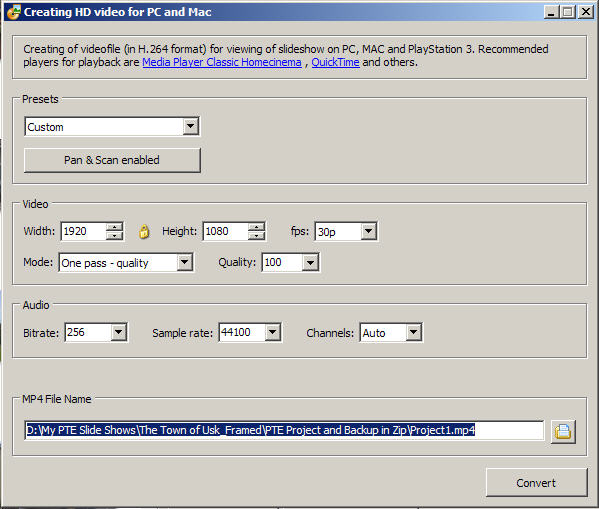
Task: Open the MP4 file browse folder icon
Action: [x=563, y=431]
